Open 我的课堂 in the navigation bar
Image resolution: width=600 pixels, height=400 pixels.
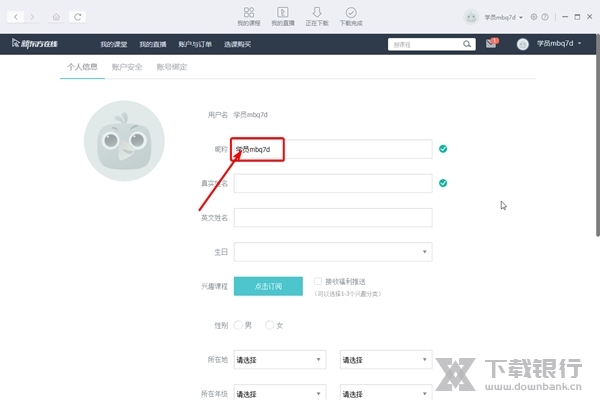pos(114,44)
